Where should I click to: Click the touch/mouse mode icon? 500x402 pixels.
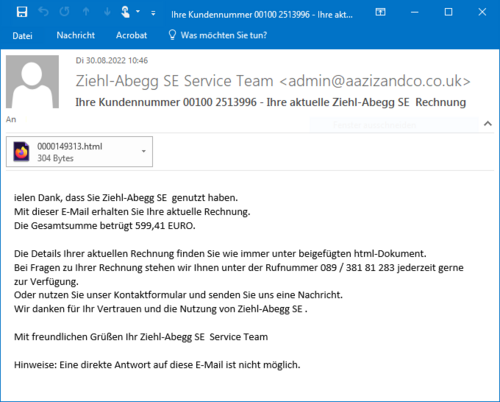(x=125, y=12)
